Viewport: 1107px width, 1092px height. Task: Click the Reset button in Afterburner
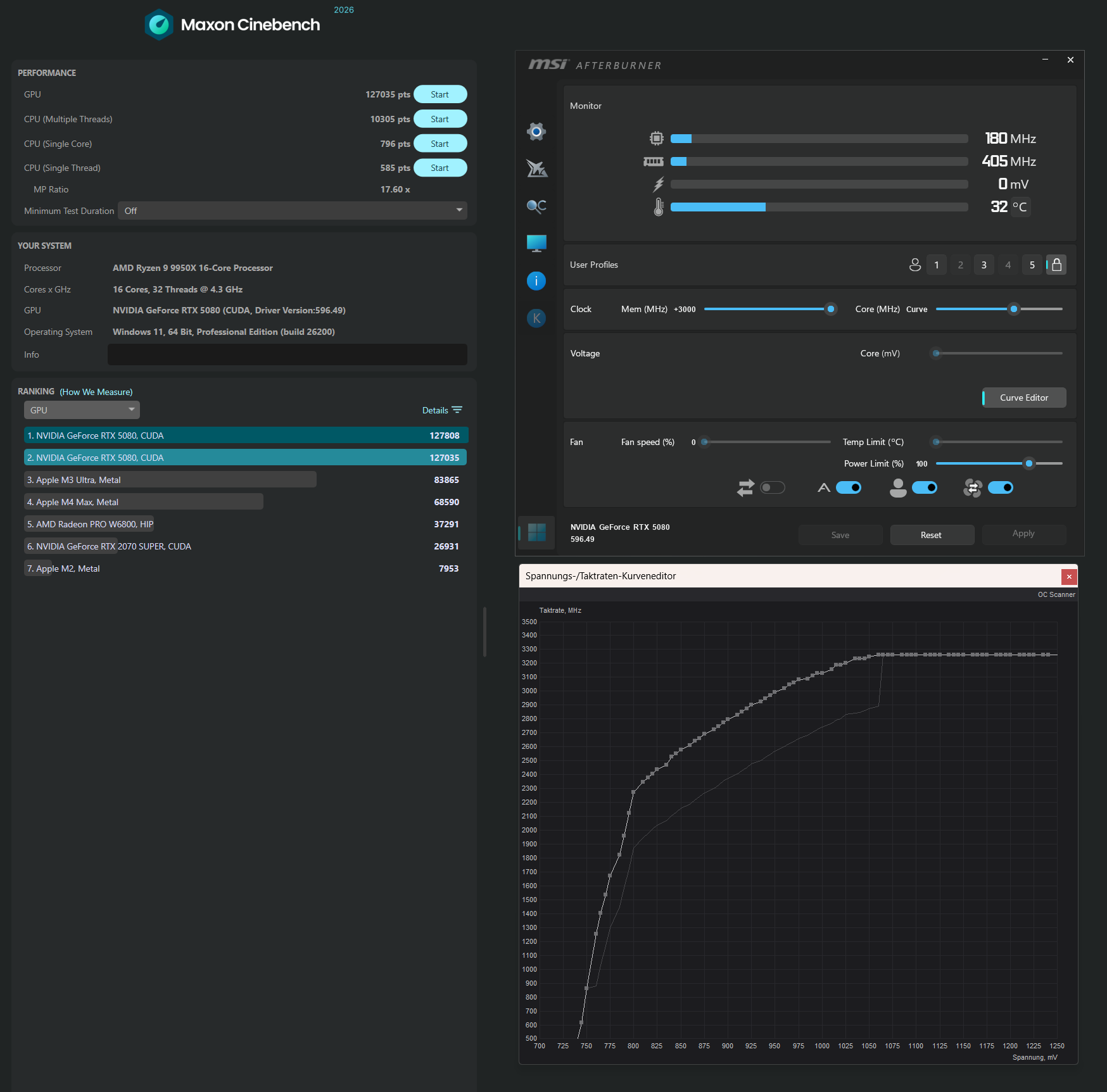(x=932, y=535)
